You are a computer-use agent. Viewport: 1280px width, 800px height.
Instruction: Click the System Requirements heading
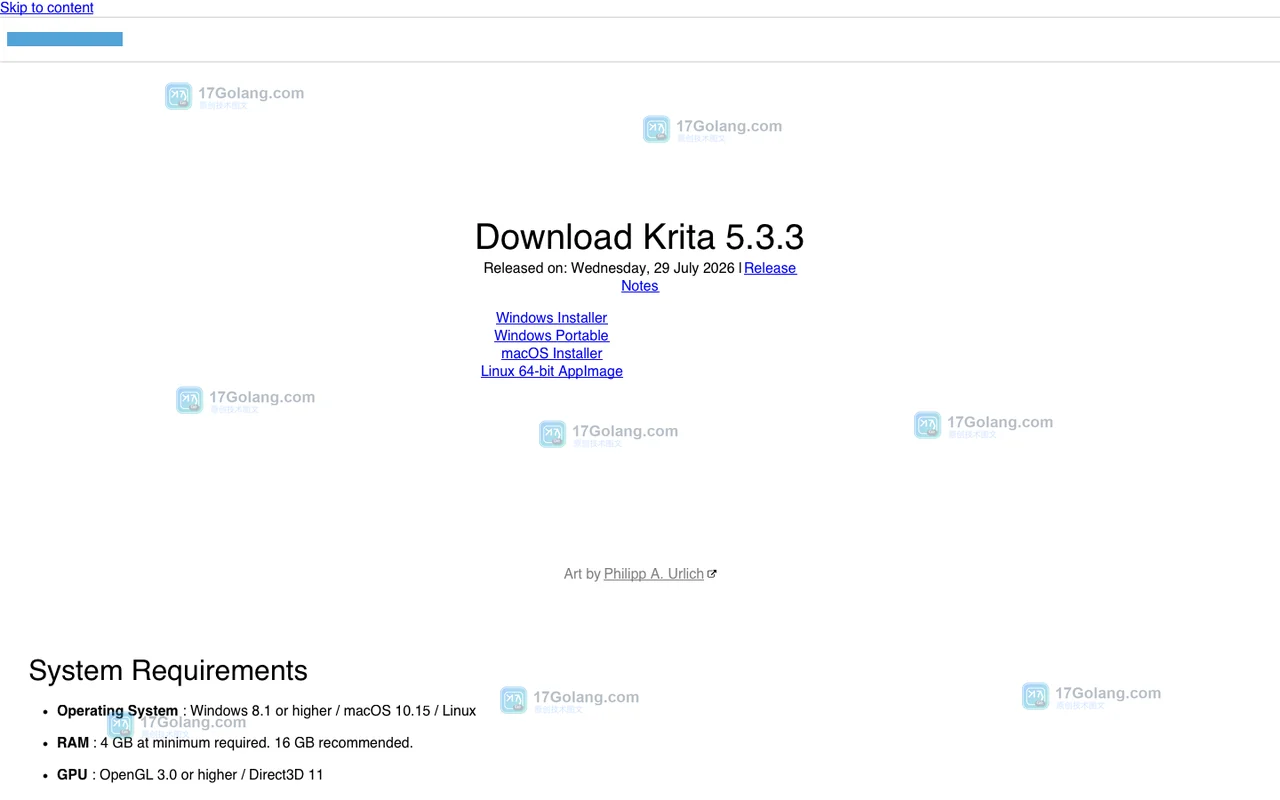click(168, 670)
